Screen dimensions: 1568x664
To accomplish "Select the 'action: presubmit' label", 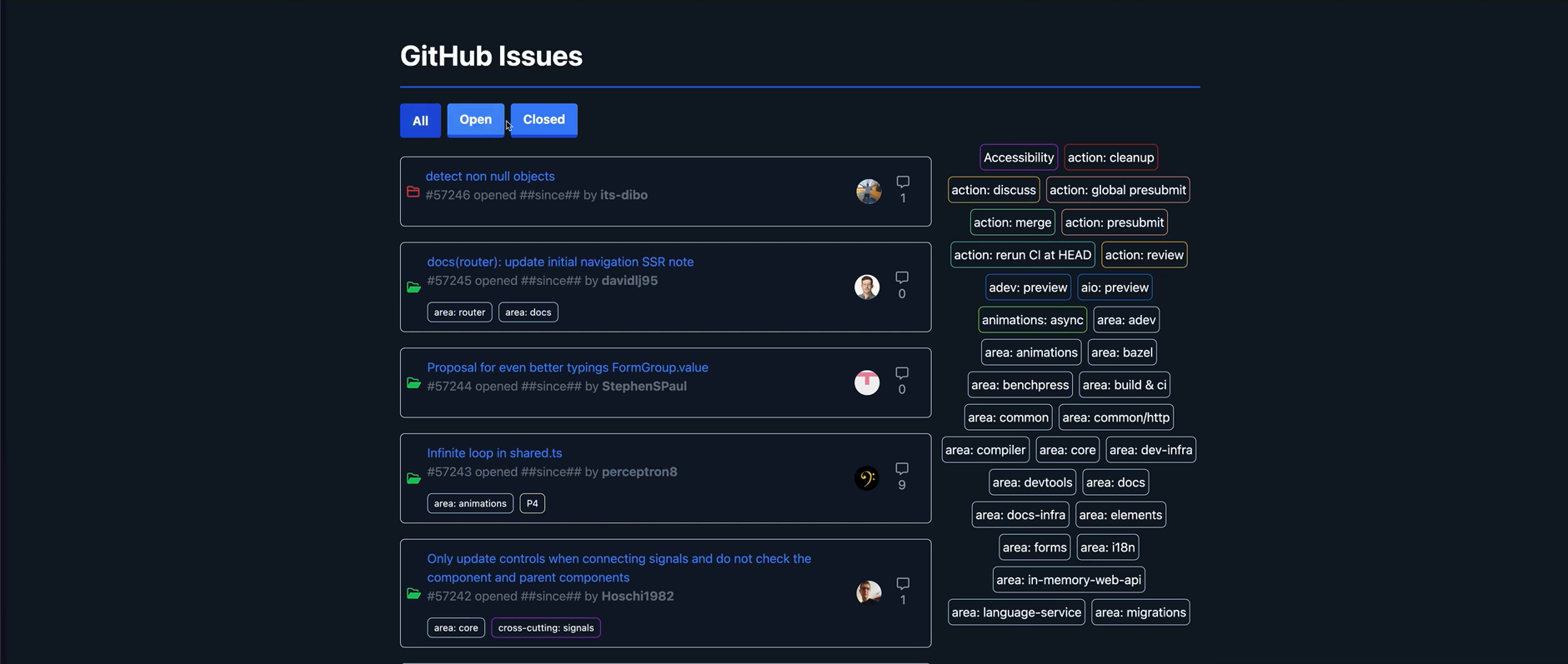I will pyautogui.click(x=1115, y=222).
